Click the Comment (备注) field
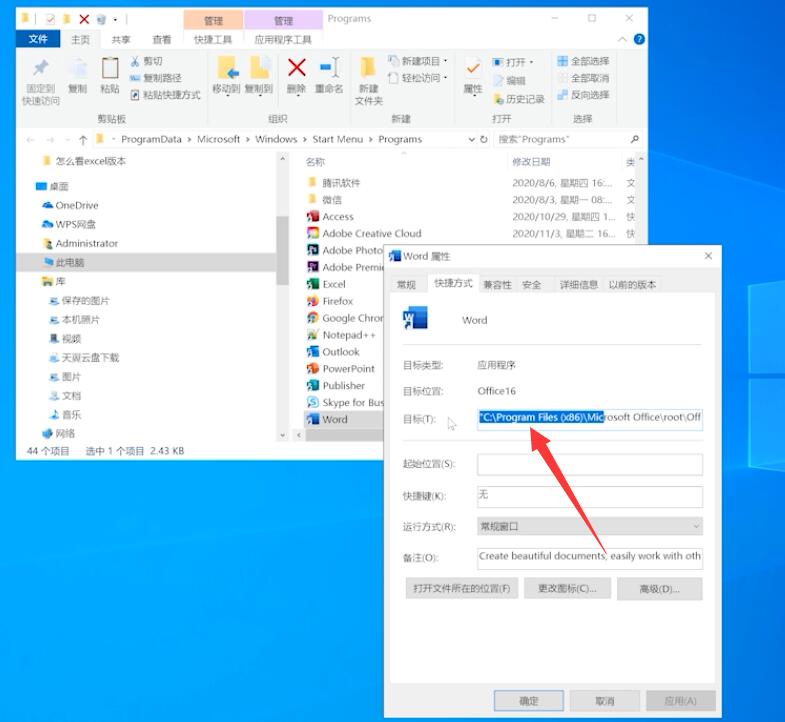Image resolution: width=785 pixels, height=722 pixels. pos(590,557)
